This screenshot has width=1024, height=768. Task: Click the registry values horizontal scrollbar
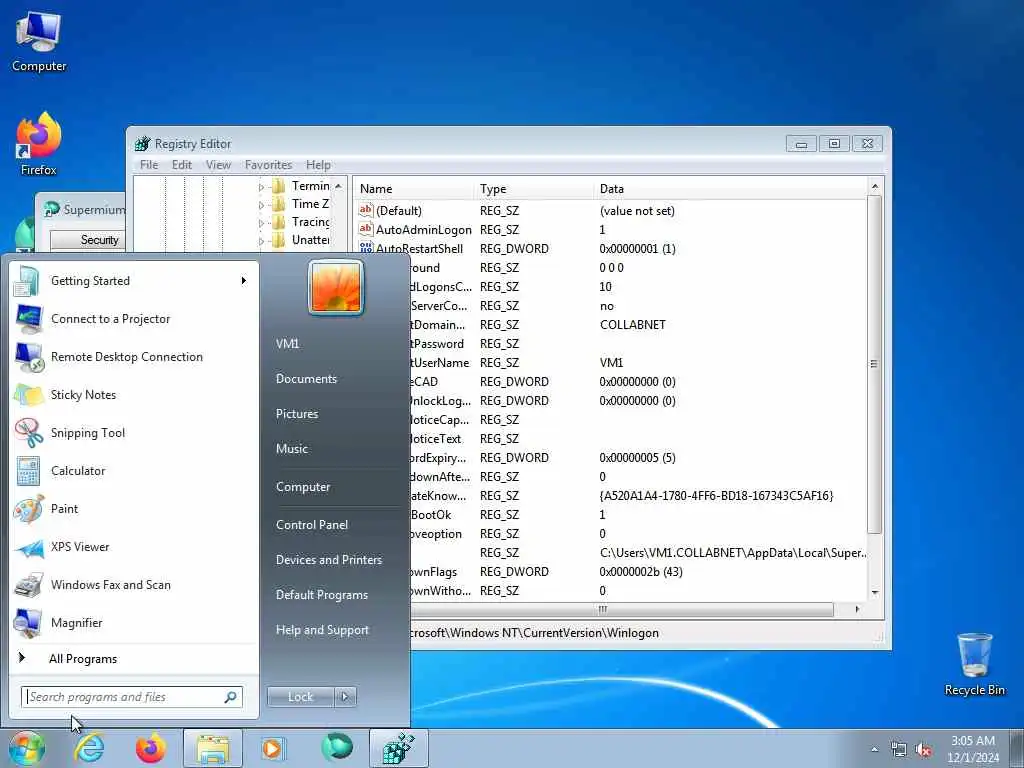coord(620,609)
